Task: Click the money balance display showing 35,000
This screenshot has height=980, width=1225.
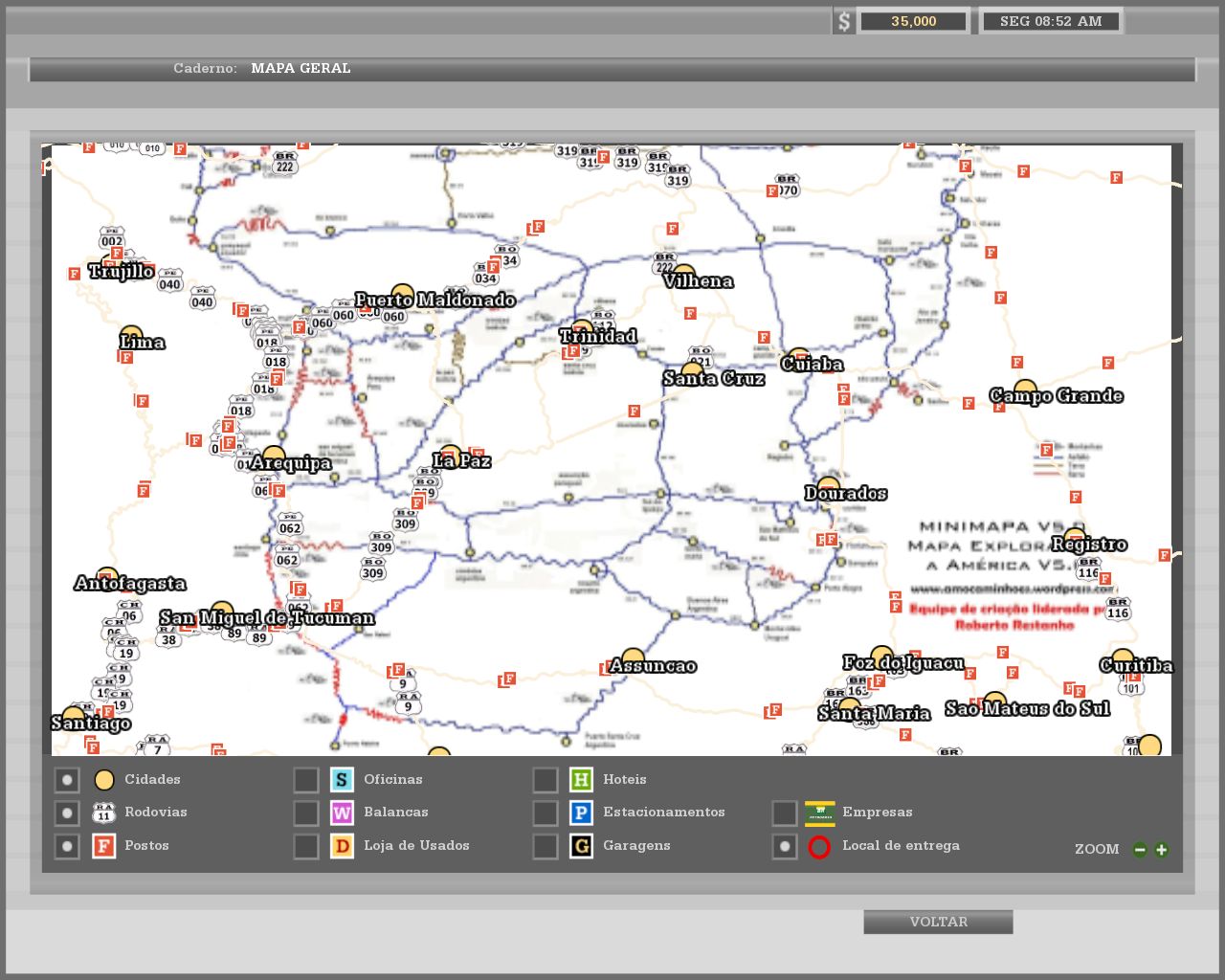Action: tap(913, 21)
